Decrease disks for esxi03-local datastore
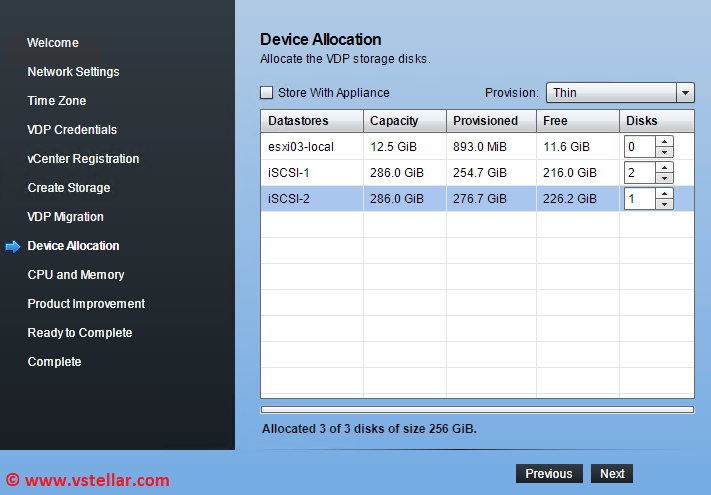This screenshot has width=711, height=495. [x=664, y=152]
